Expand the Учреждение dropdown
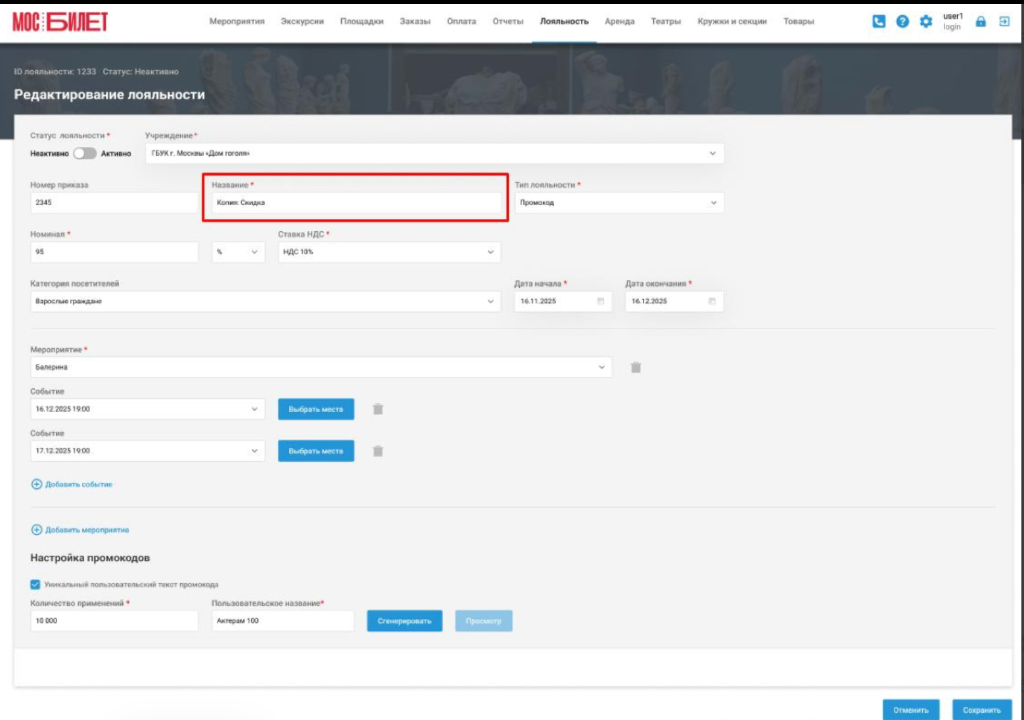The height and width of the screenshot is (720, 1024). (434, 154)
